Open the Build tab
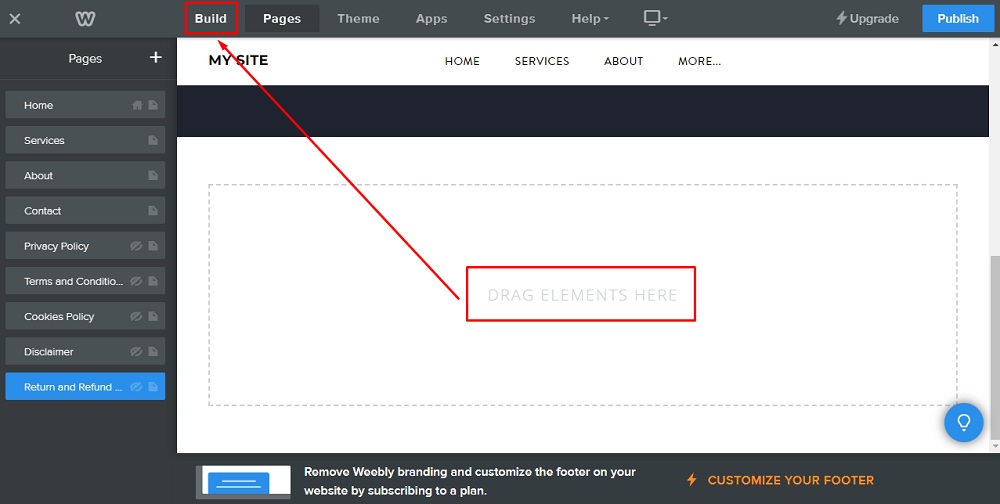The height and width of the screenshot is (504, 1000). click(211, 19)
